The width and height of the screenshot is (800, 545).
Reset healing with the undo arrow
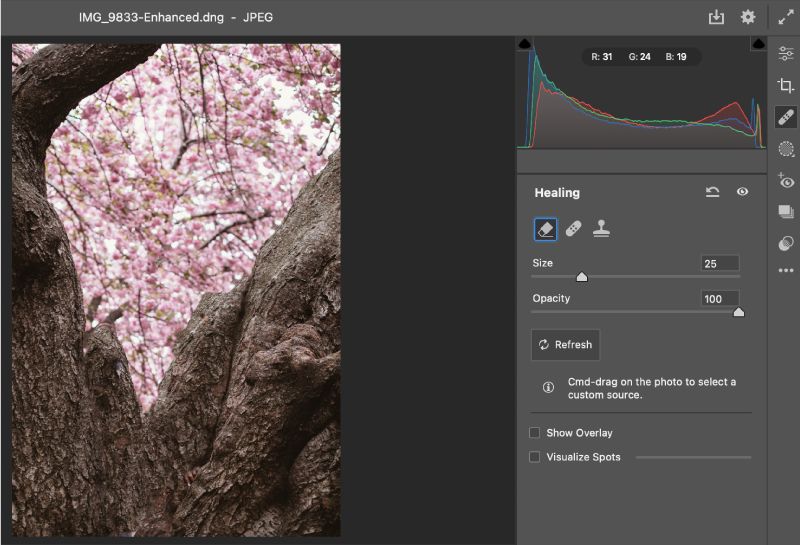coord(712,192)
